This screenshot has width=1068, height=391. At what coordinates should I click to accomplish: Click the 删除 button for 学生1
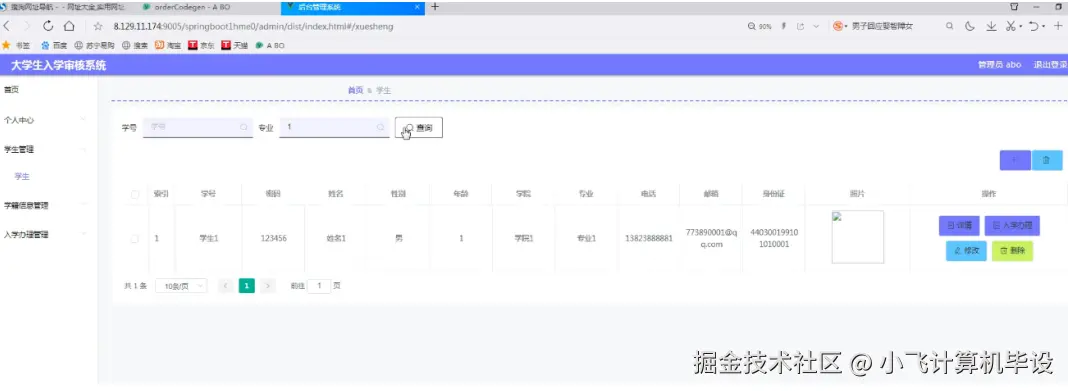pos(1012,251)
